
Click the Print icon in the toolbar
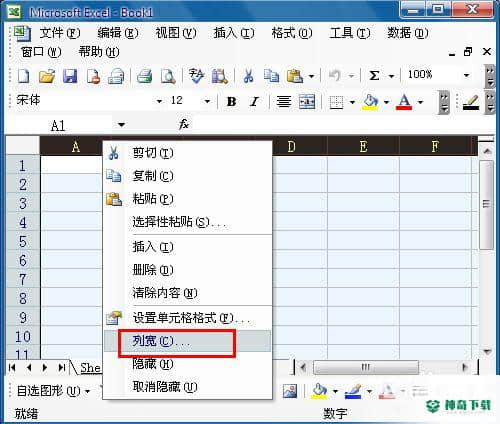click(145, 76)
